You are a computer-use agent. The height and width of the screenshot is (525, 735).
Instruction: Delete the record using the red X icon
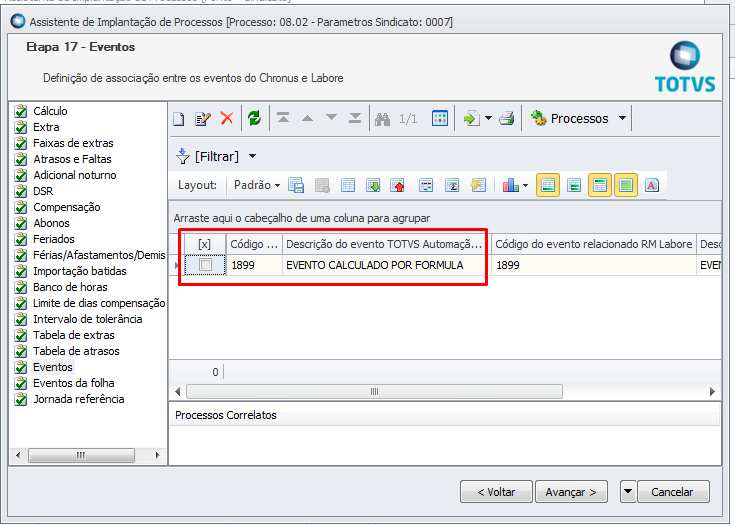coord(227,118)
